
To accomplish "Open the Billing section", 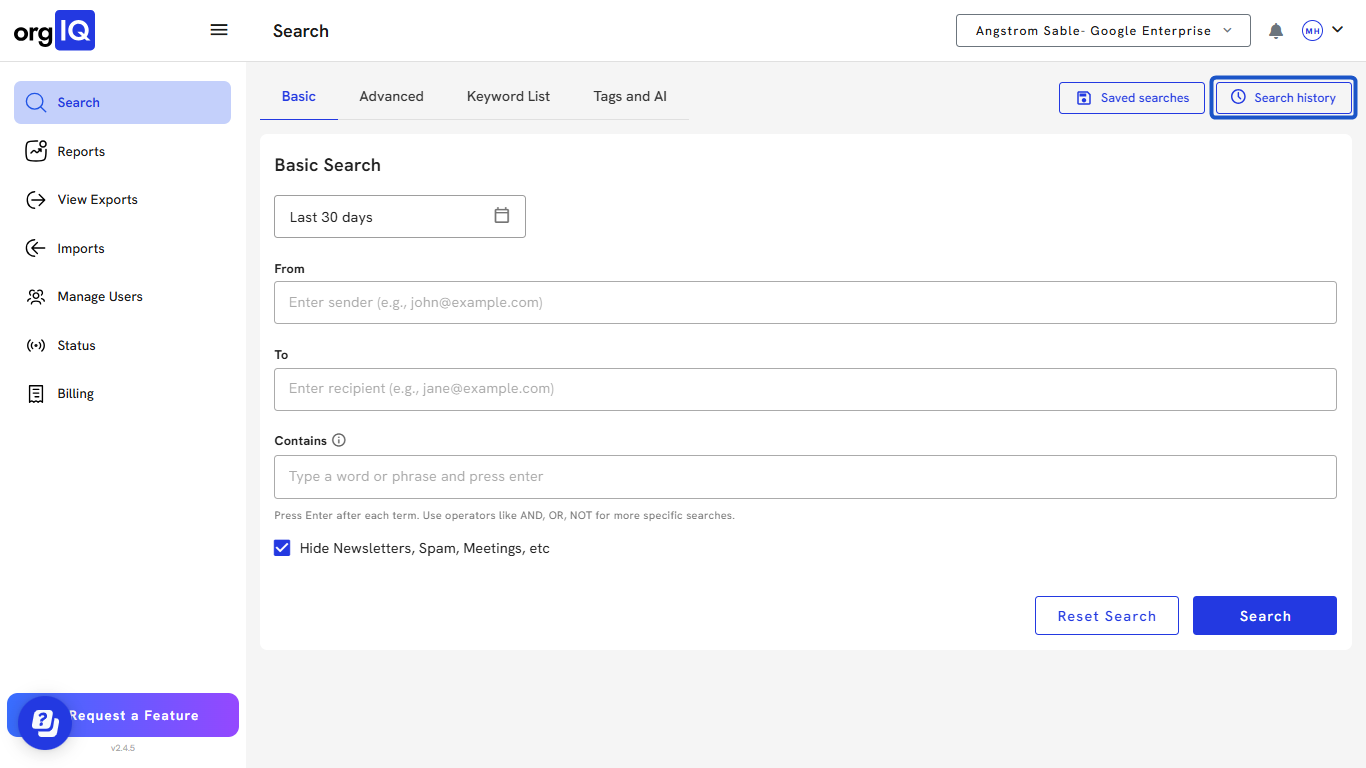I will [x=75, y=394].
